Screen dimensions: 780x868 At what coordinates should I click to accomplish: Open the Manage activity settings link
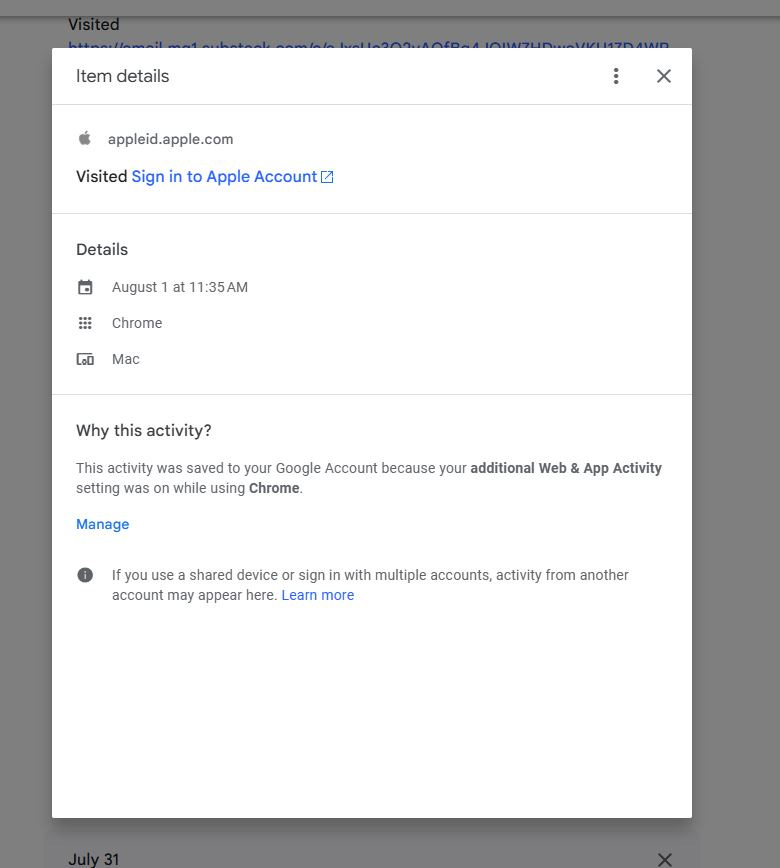pyautogui.click(x=102, y=524)
